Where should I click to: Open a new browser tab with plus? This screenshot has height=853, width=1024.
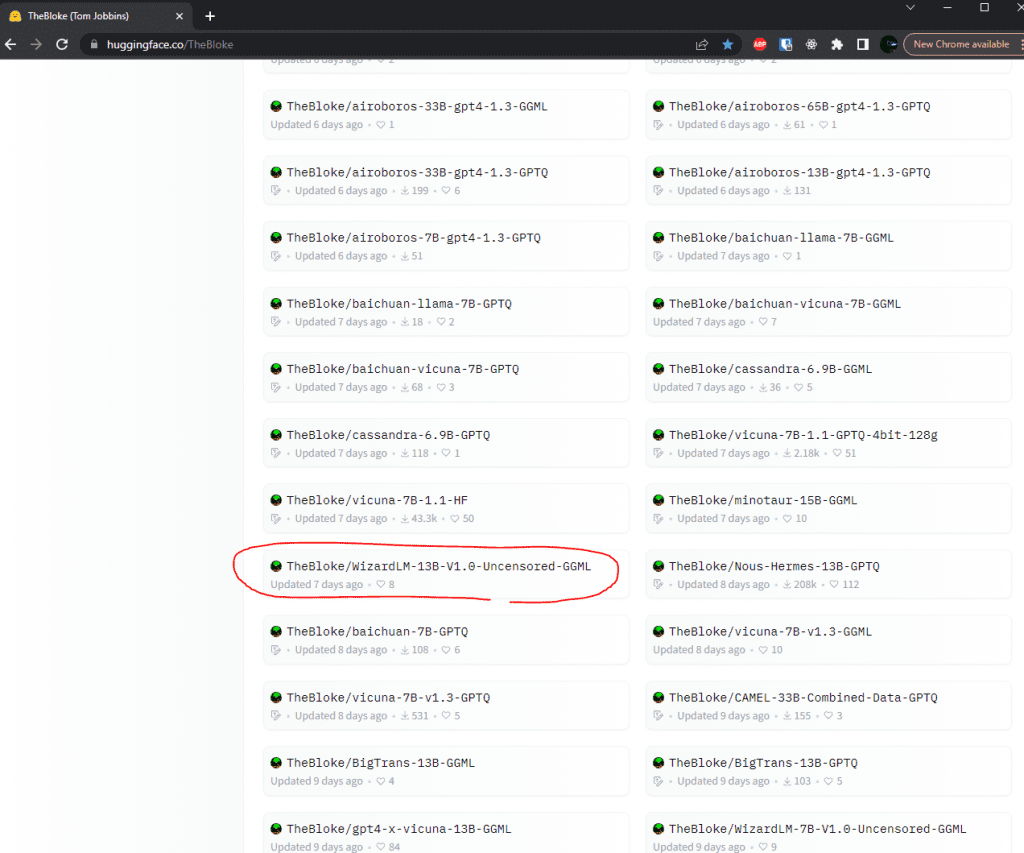[x=210, y=16]
